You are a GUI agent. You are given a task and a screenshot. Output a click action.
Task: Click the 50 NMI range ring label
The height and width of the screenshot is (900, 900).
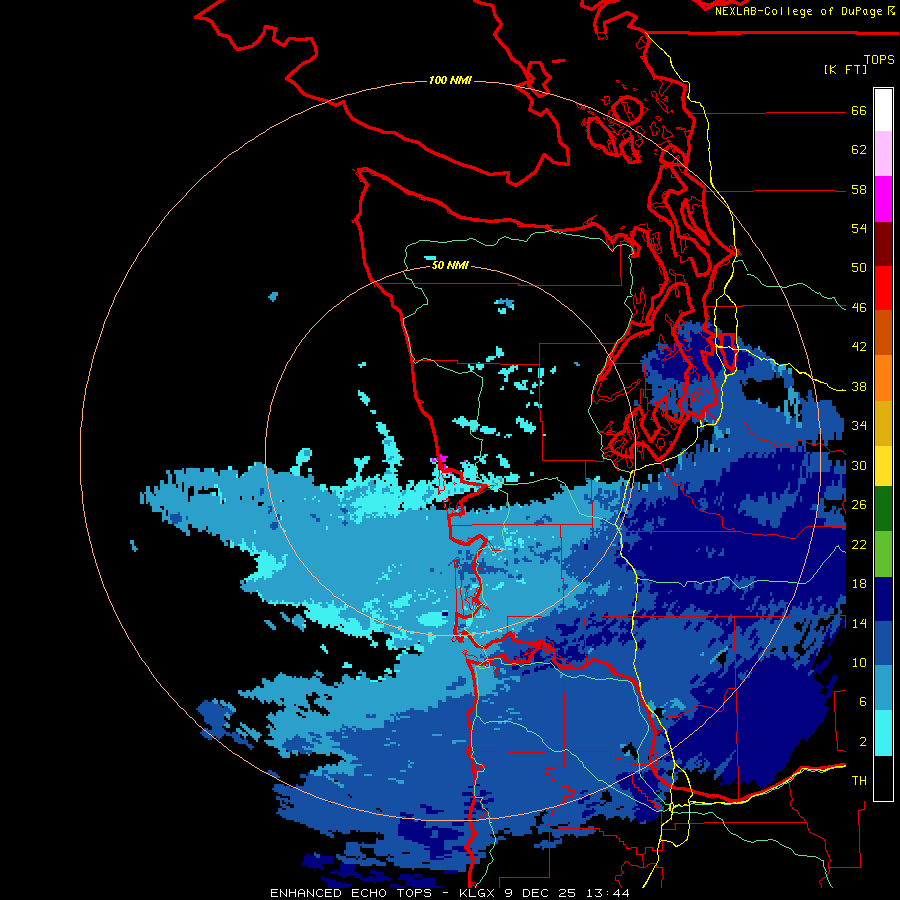pyautogui.click(x=450, y=265)
